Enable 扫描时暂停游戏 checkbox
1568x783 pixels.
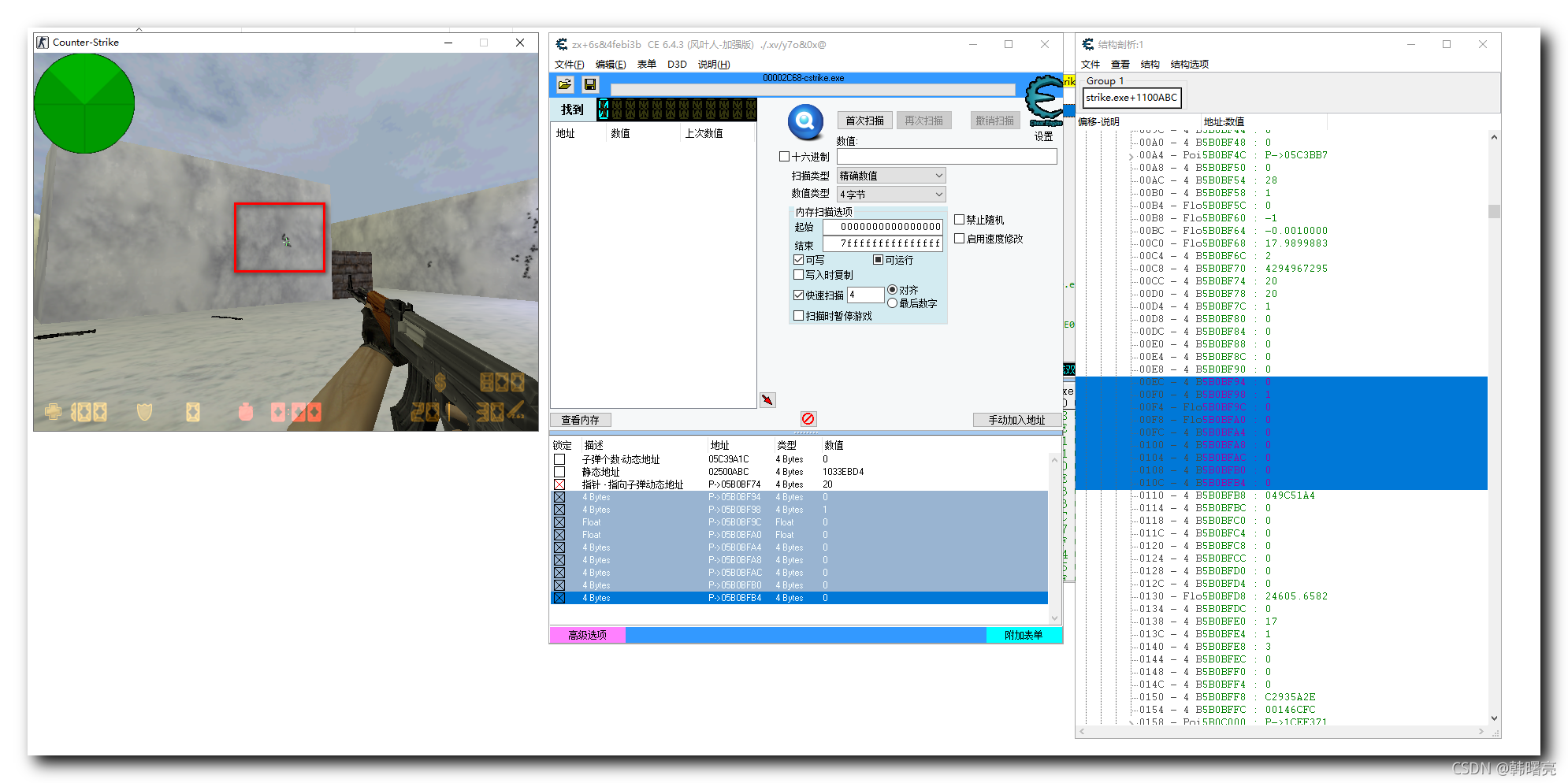(x=799, y=316)
